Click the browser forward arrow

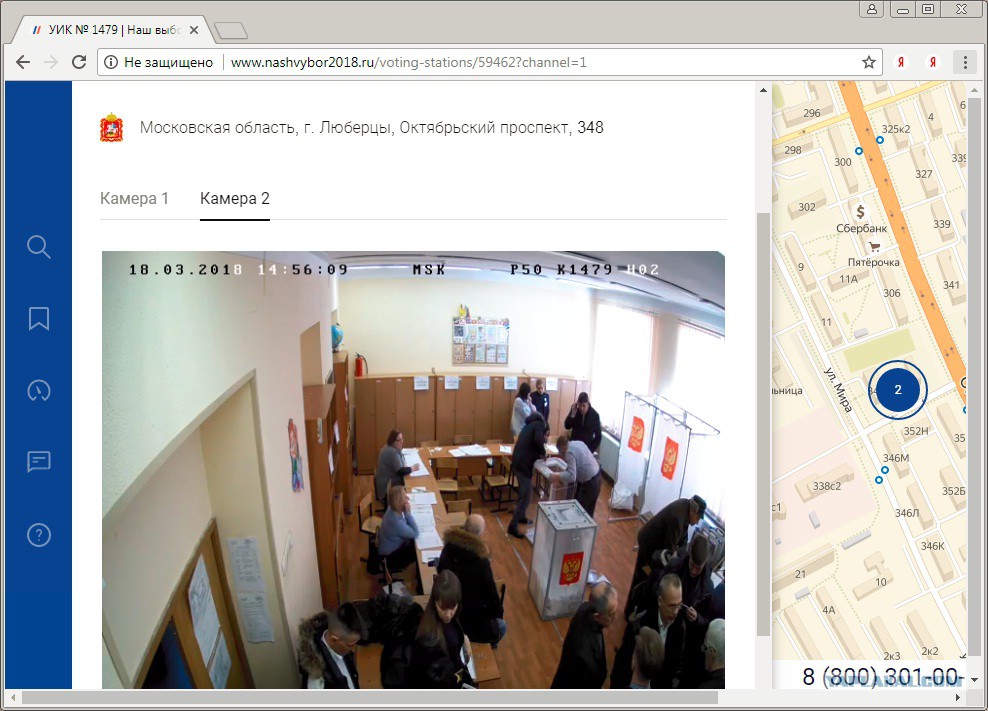point(51,62)
